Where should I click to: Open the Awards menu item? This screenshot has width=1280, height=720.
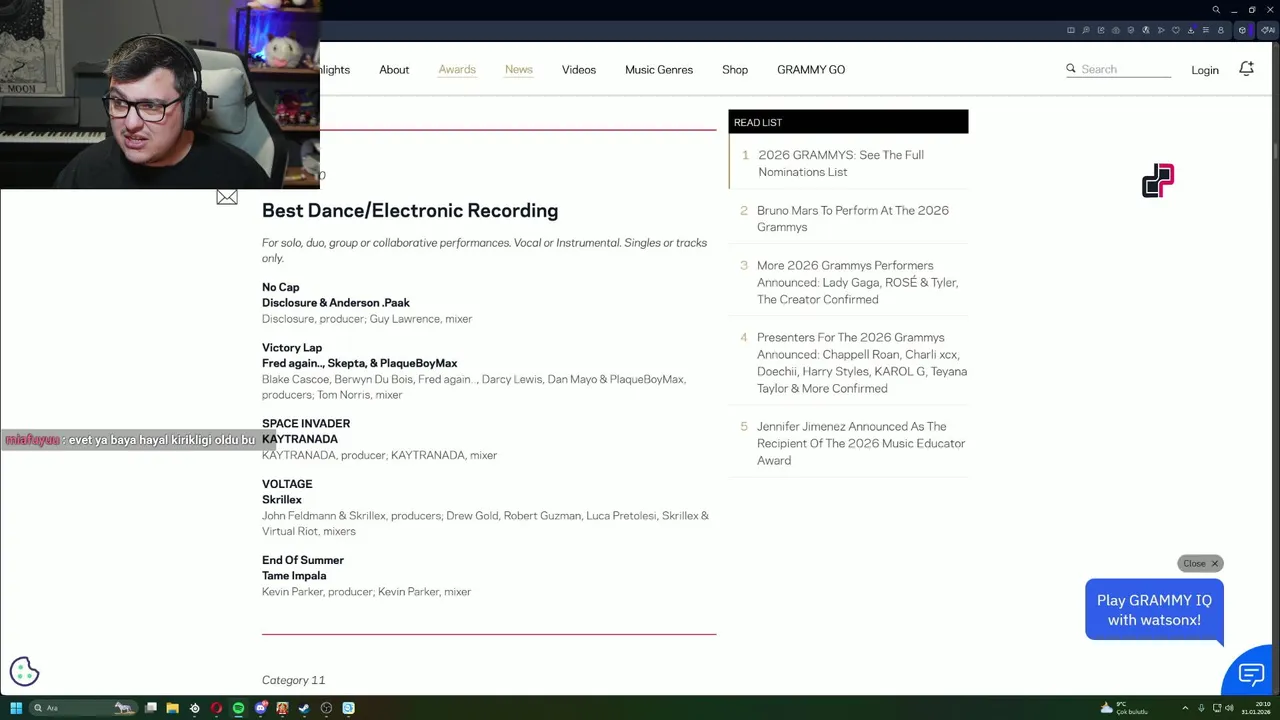click(x=457, y=69)
